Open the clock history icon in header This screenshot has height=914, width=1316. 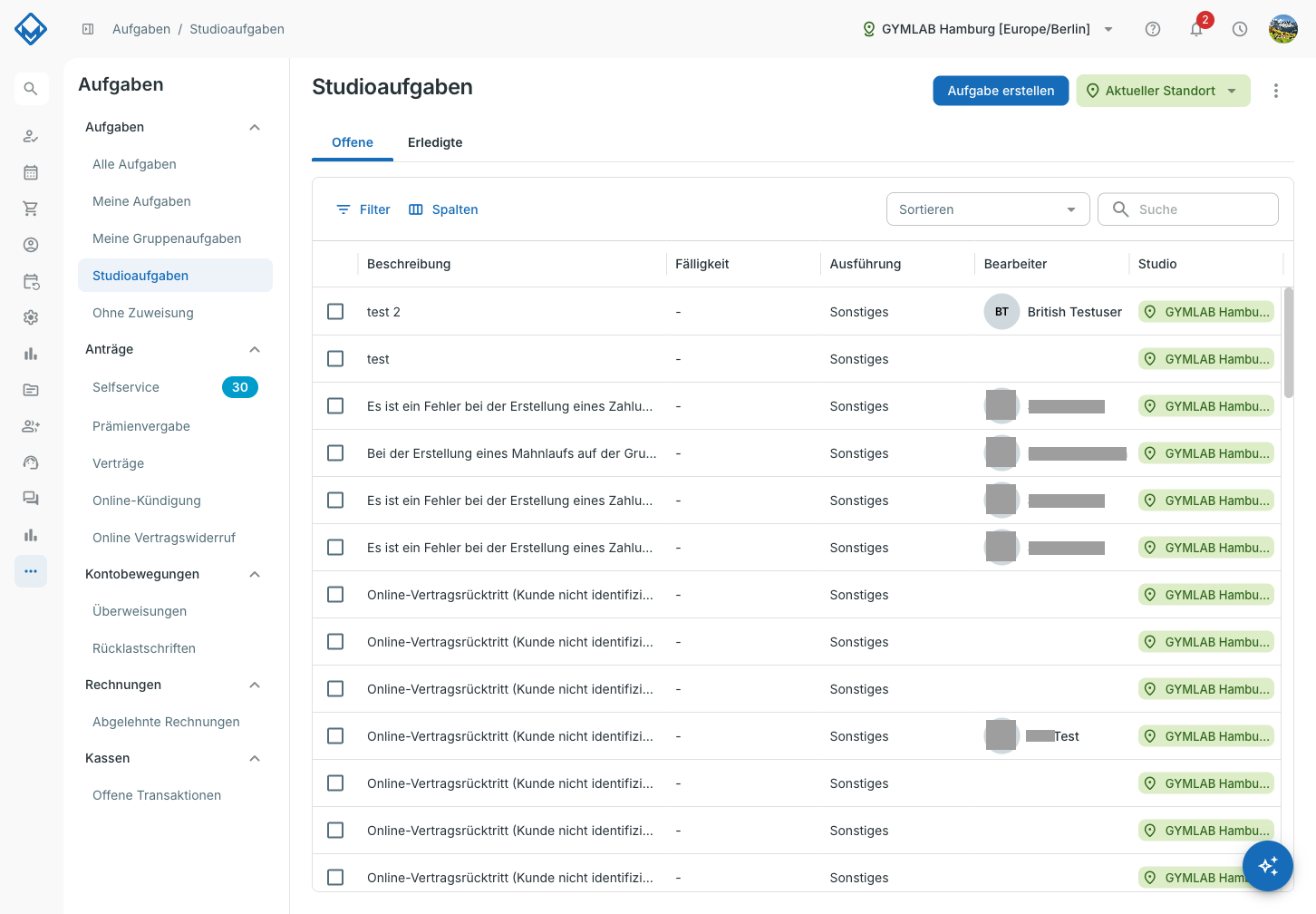[1240, 29]
